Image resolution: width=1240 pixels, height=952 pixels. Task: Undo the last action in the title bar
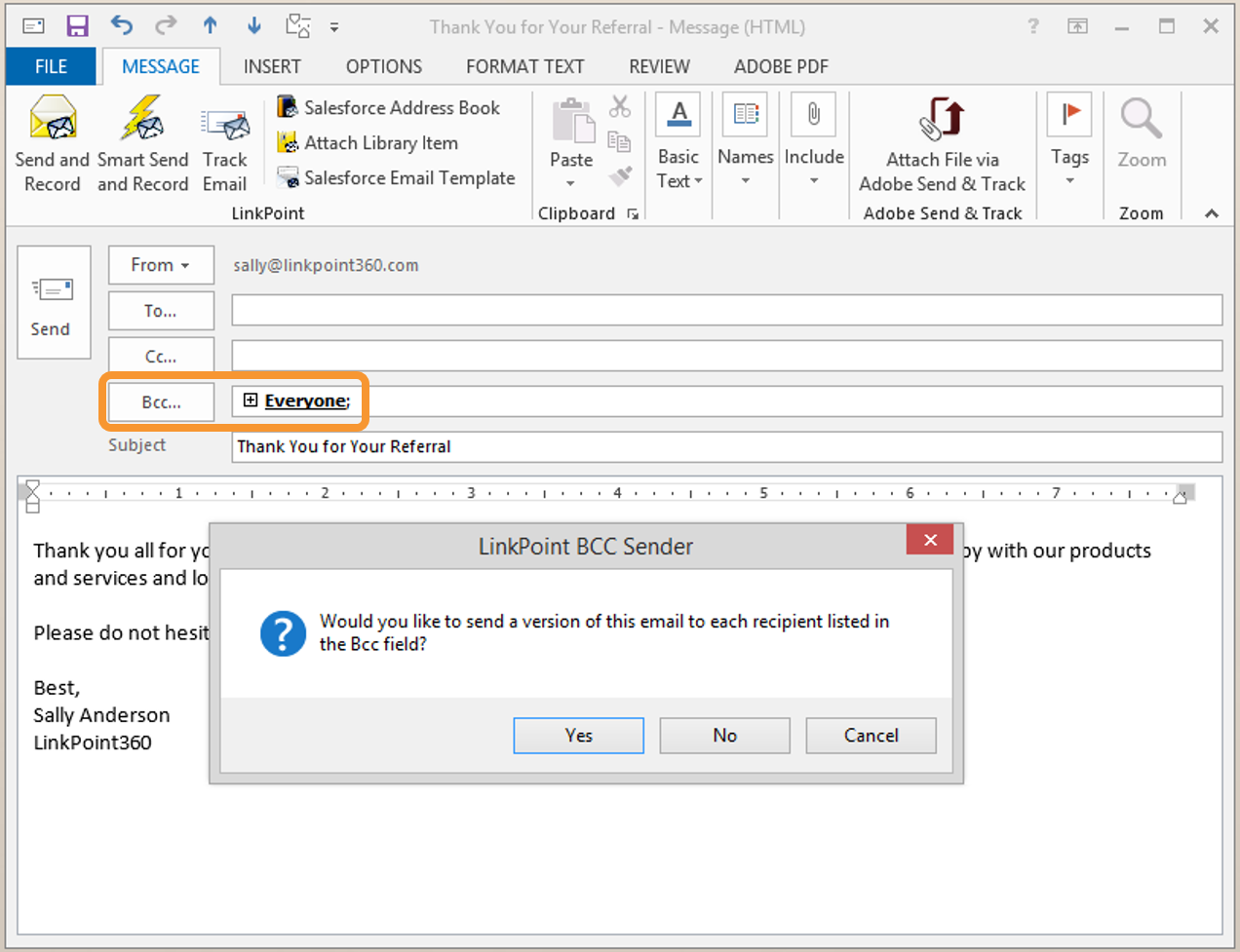click(x=121, y=25)
